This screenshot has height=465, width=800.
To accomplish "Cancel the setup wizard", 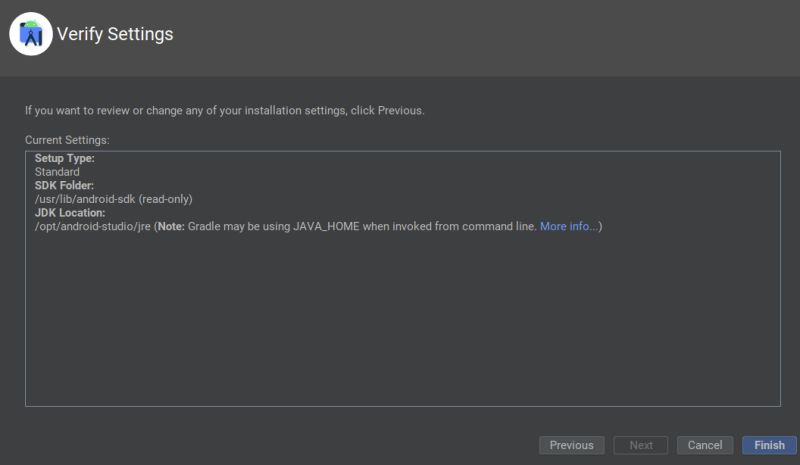I will point(705,445).
